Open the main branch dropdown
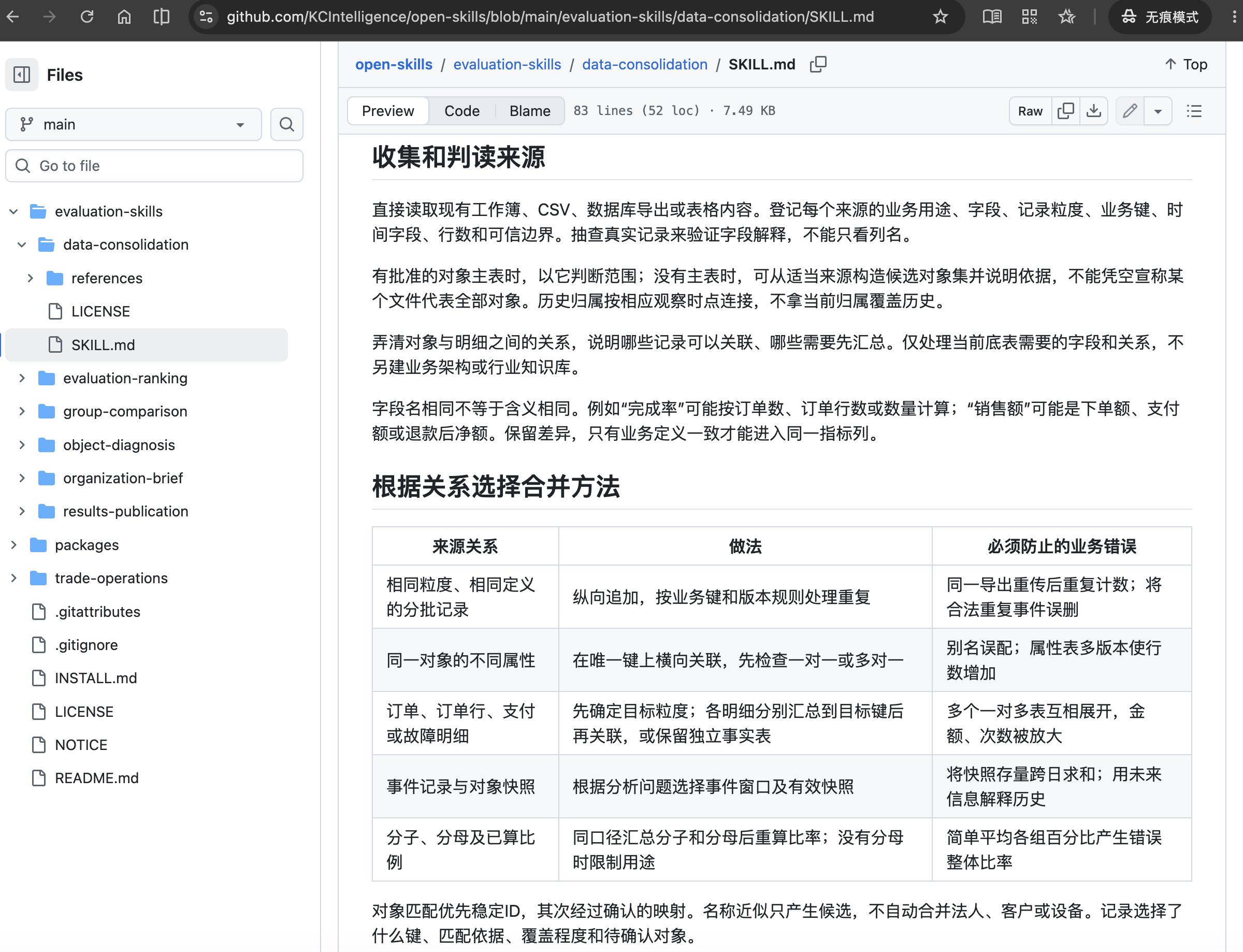This screenshot has height=952, width=1243. (x=134, y=124)
